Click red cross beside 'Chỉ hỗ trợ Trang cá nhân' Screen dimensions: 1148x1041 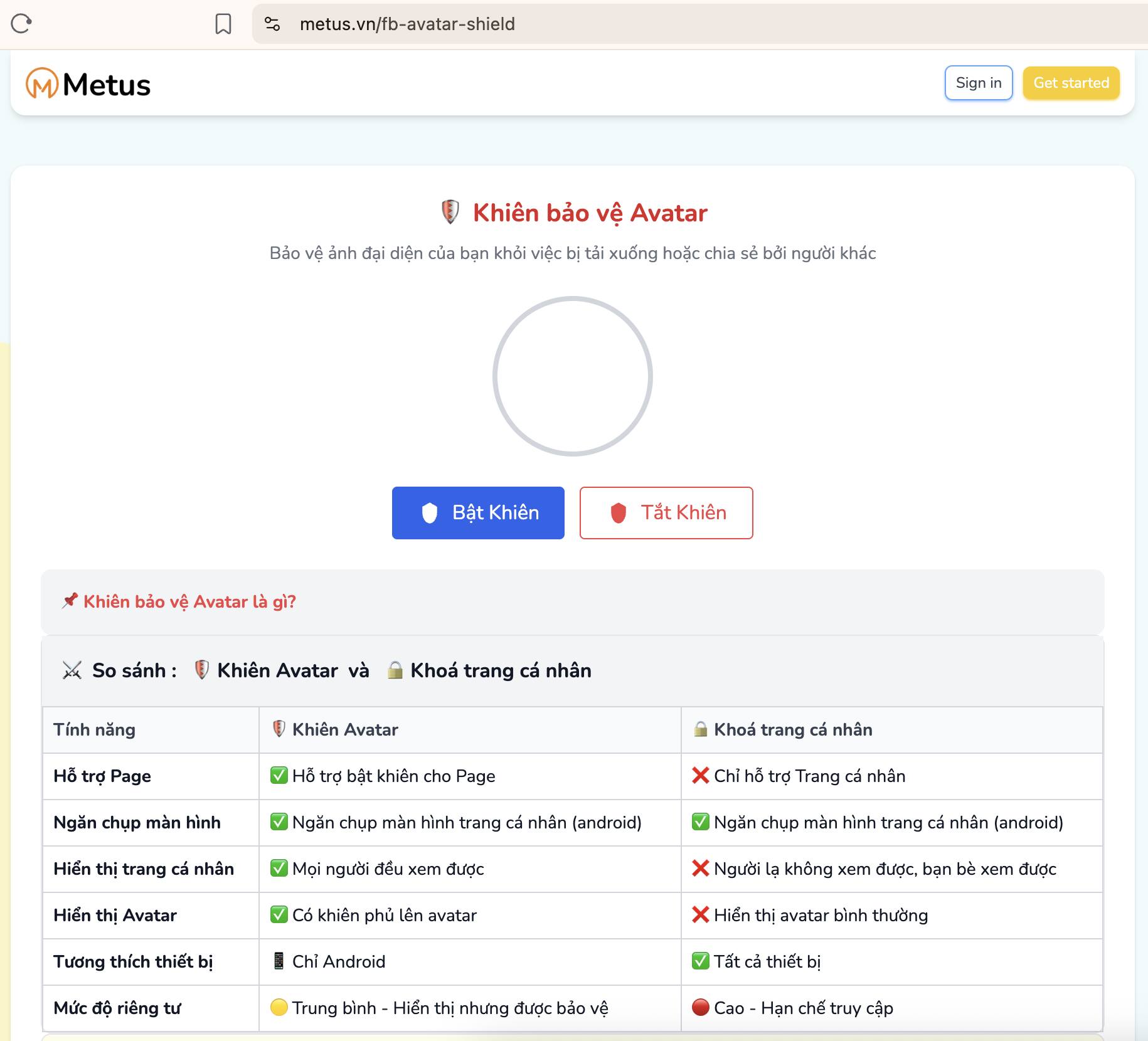pos(701,776)
